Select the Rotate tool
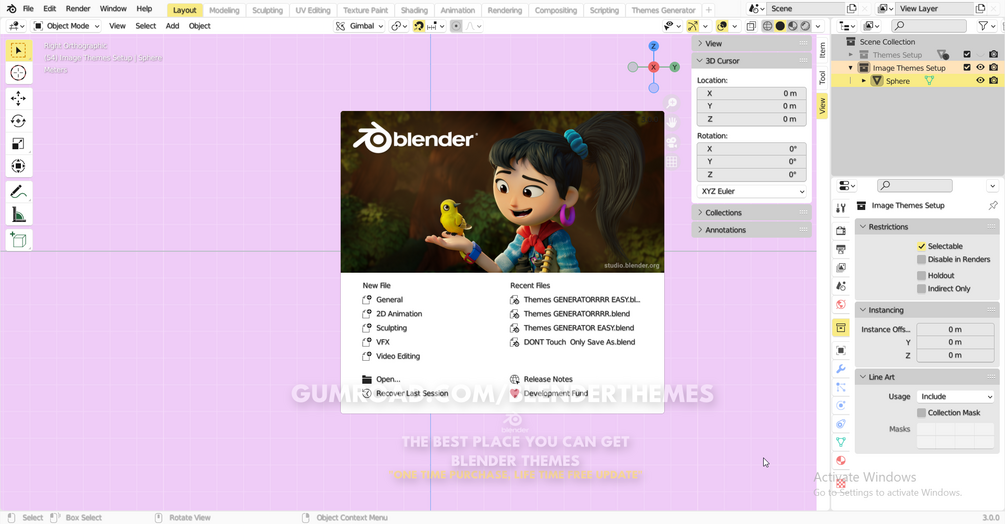 [19, 121]
